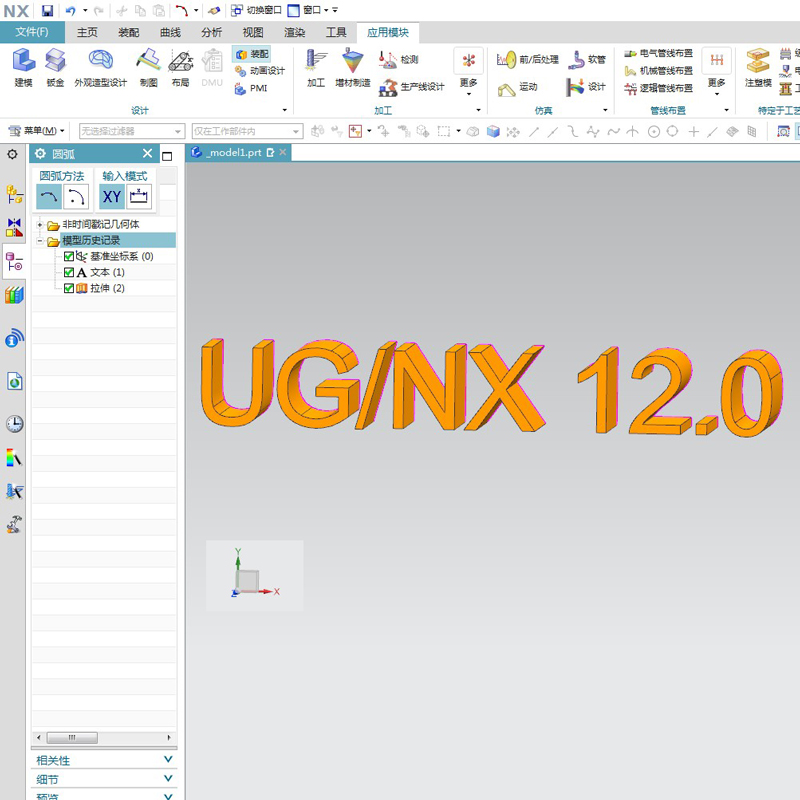
Task: Open the 运动 motion simulation
Action: click(x=517, y=88)
